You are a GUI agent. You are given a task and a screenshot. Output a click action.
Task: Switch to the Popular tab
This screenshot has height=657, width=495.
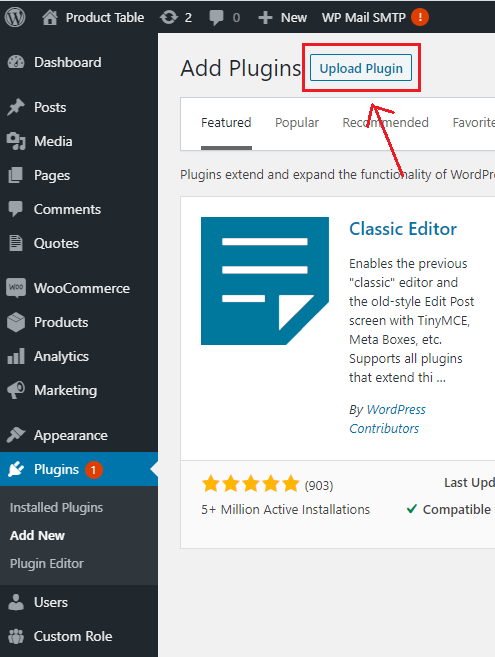click(297, 123)
